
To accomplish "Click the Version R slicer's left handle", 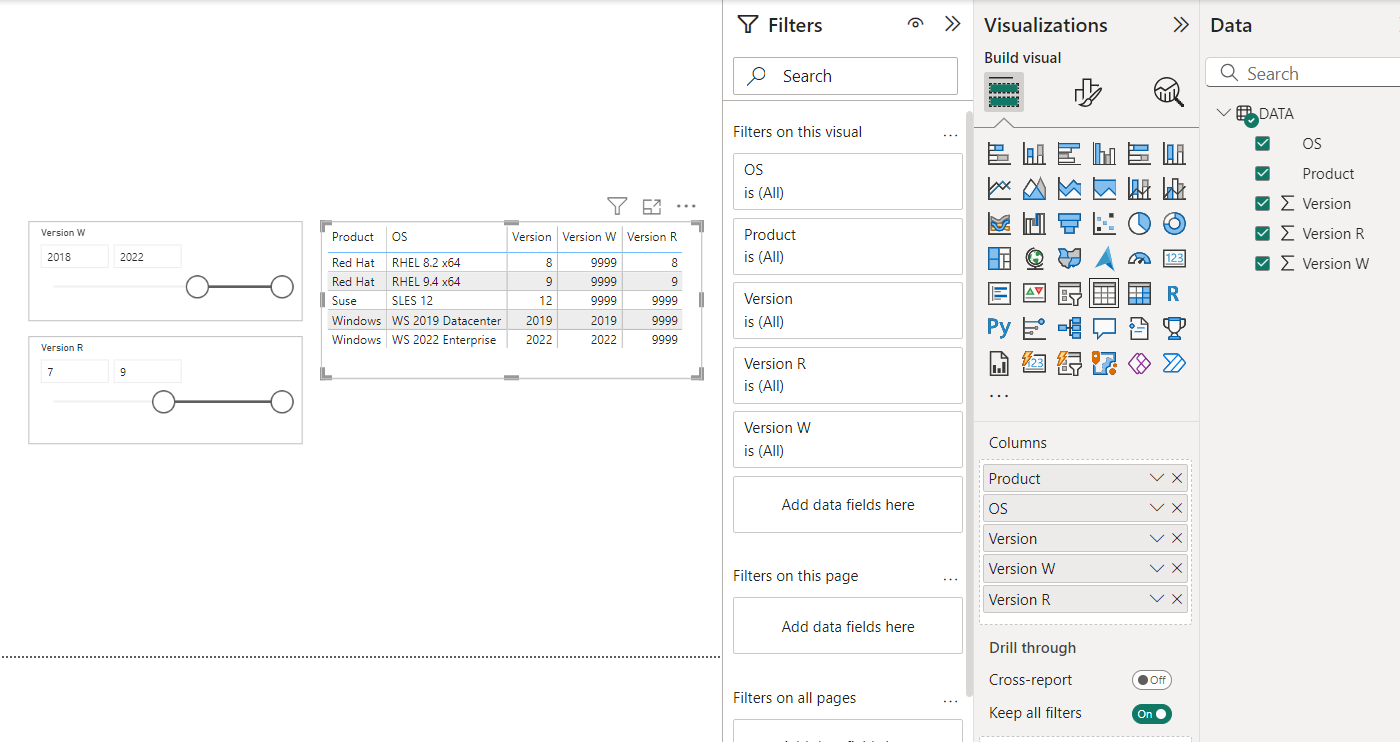I will [x=163, y=402].
